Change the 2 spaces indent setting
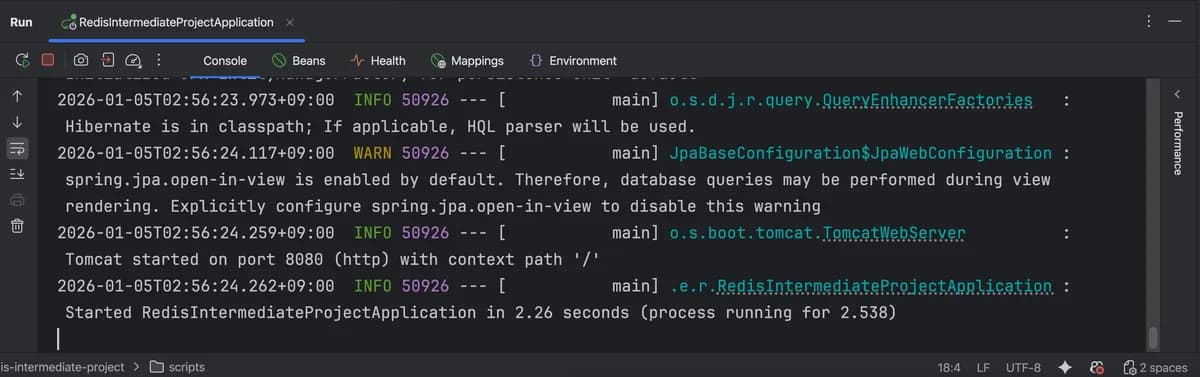This screenshot has width=1200, height=377. [x=1155, y=367]
